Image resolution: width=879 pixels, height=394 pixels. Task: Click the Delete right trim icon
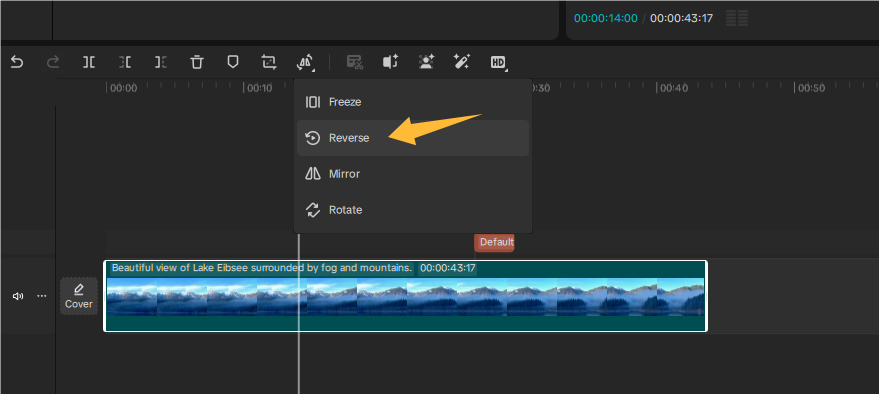[161, 62]
